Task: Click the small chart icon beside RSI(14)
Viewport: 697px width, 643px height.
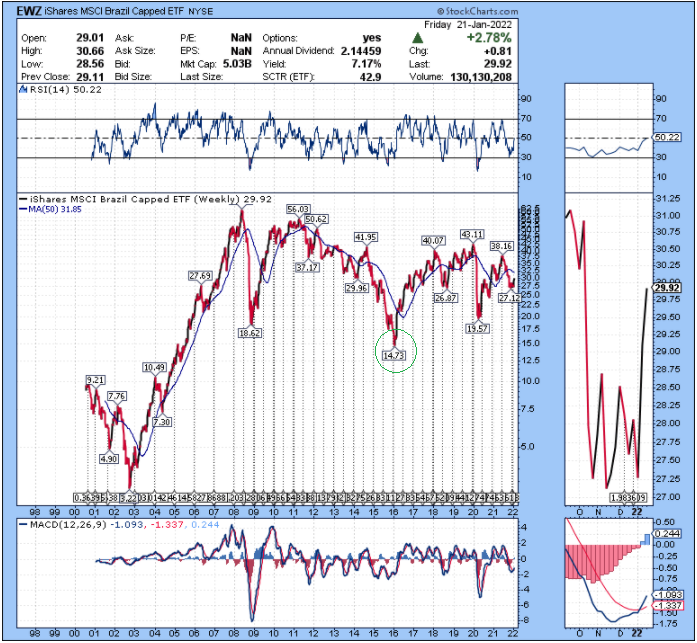Action: coord(24,90)
